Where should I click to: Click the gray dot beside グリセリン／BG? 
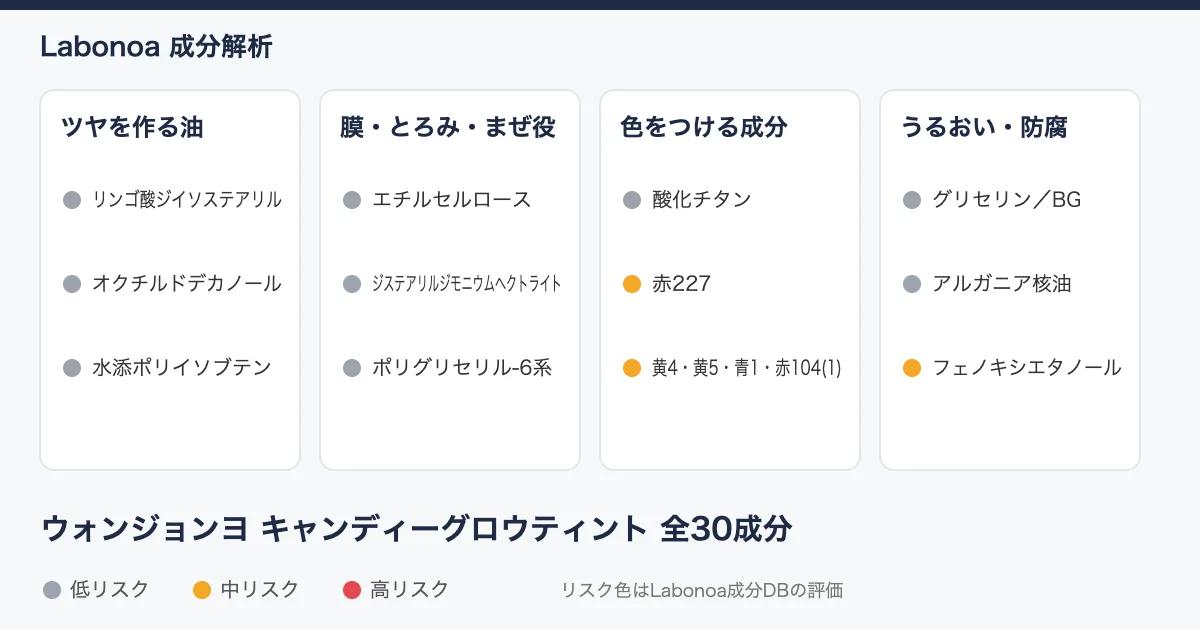(x=911, y=200)
